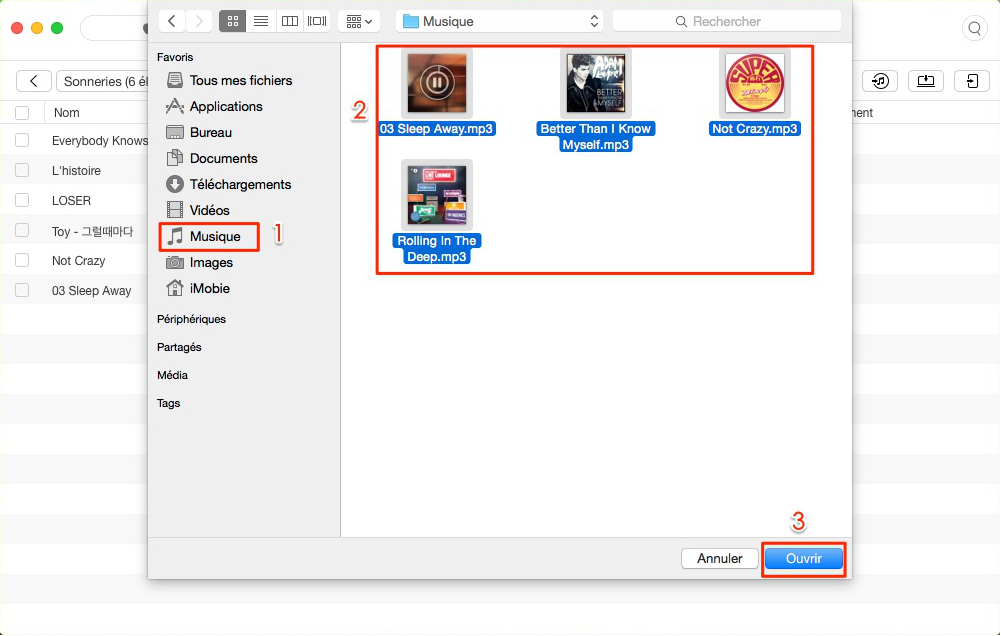This screenshot has width=1001, height=636.
Task: Expand the Périphériques section
Action: point(191,319)
